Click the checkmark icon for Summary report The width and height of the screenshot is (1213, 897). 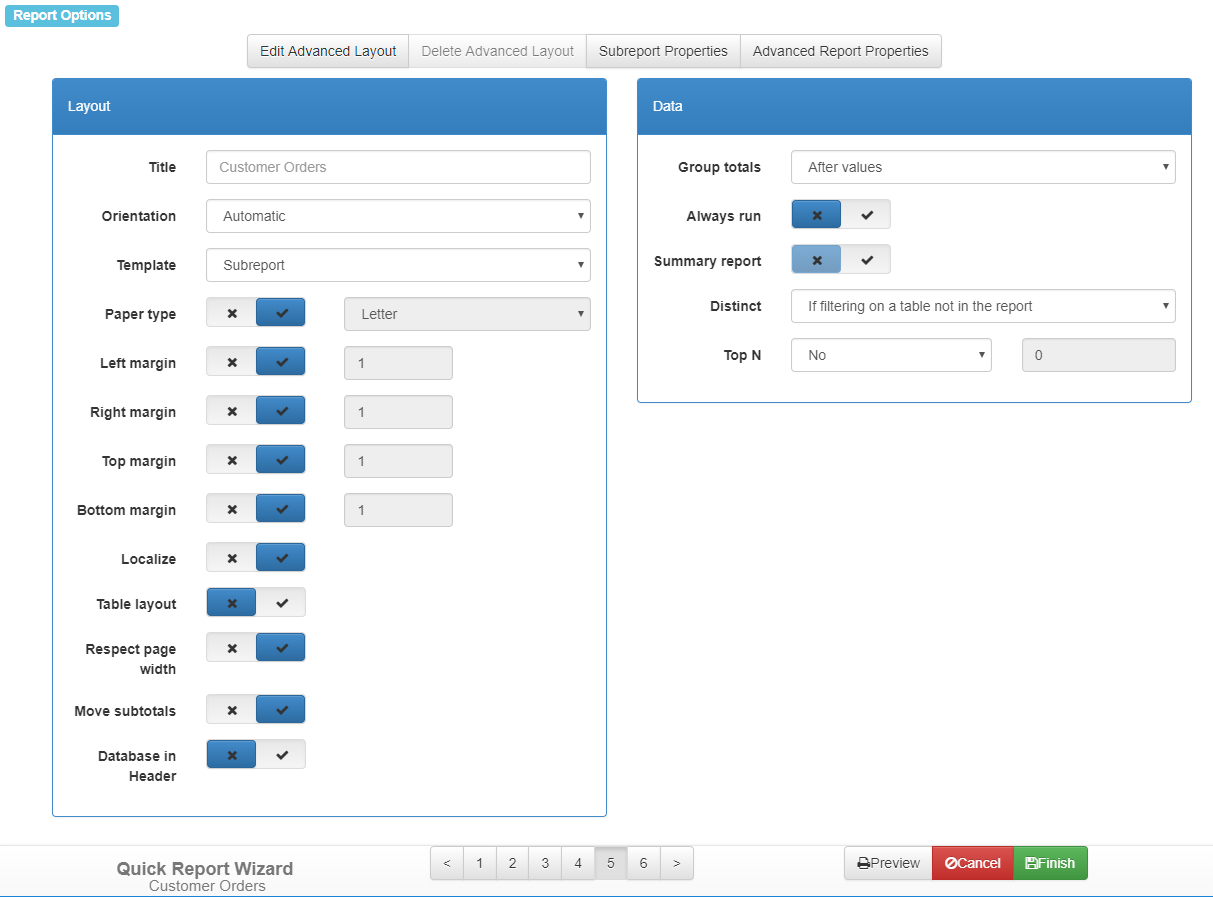pos(866,260)
